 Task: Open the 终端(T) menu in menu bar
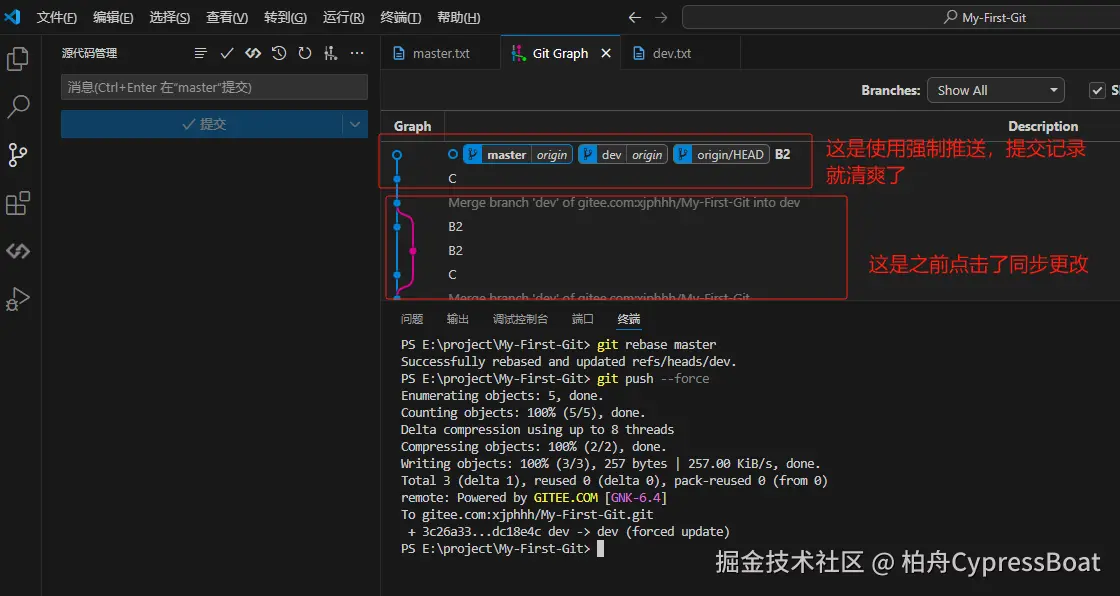[400, 17]
